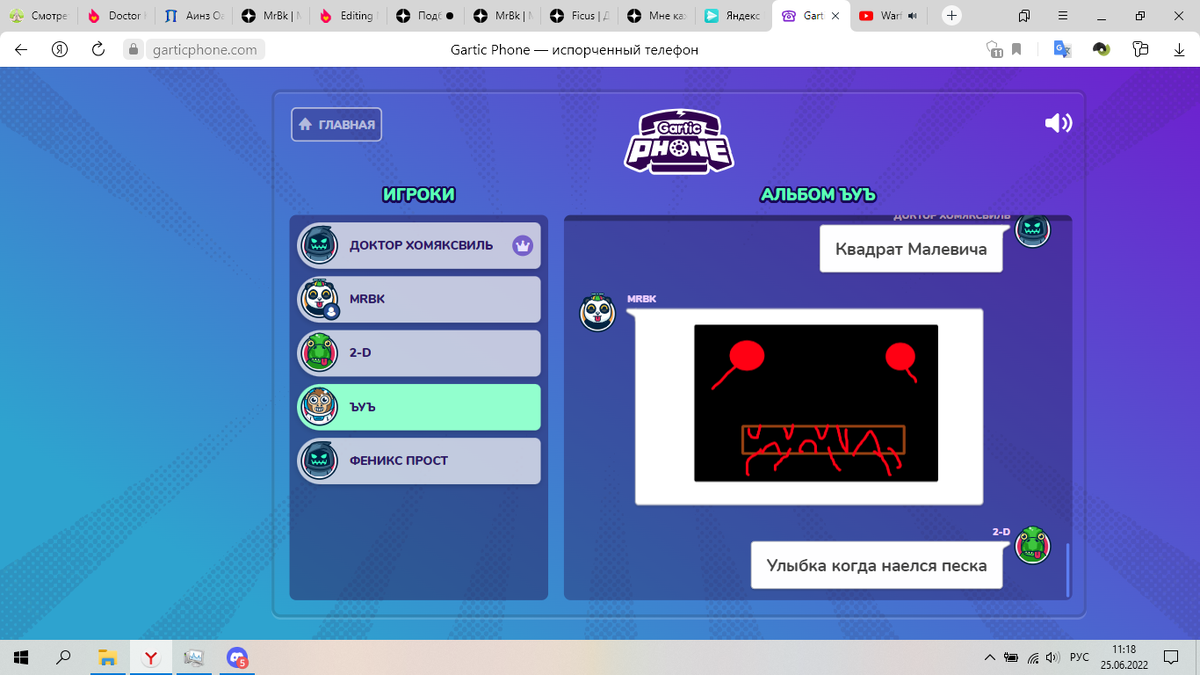Open Yandex Browser taskbar icon
This screenshot has width=1200, height=675.
click(150, 657)
